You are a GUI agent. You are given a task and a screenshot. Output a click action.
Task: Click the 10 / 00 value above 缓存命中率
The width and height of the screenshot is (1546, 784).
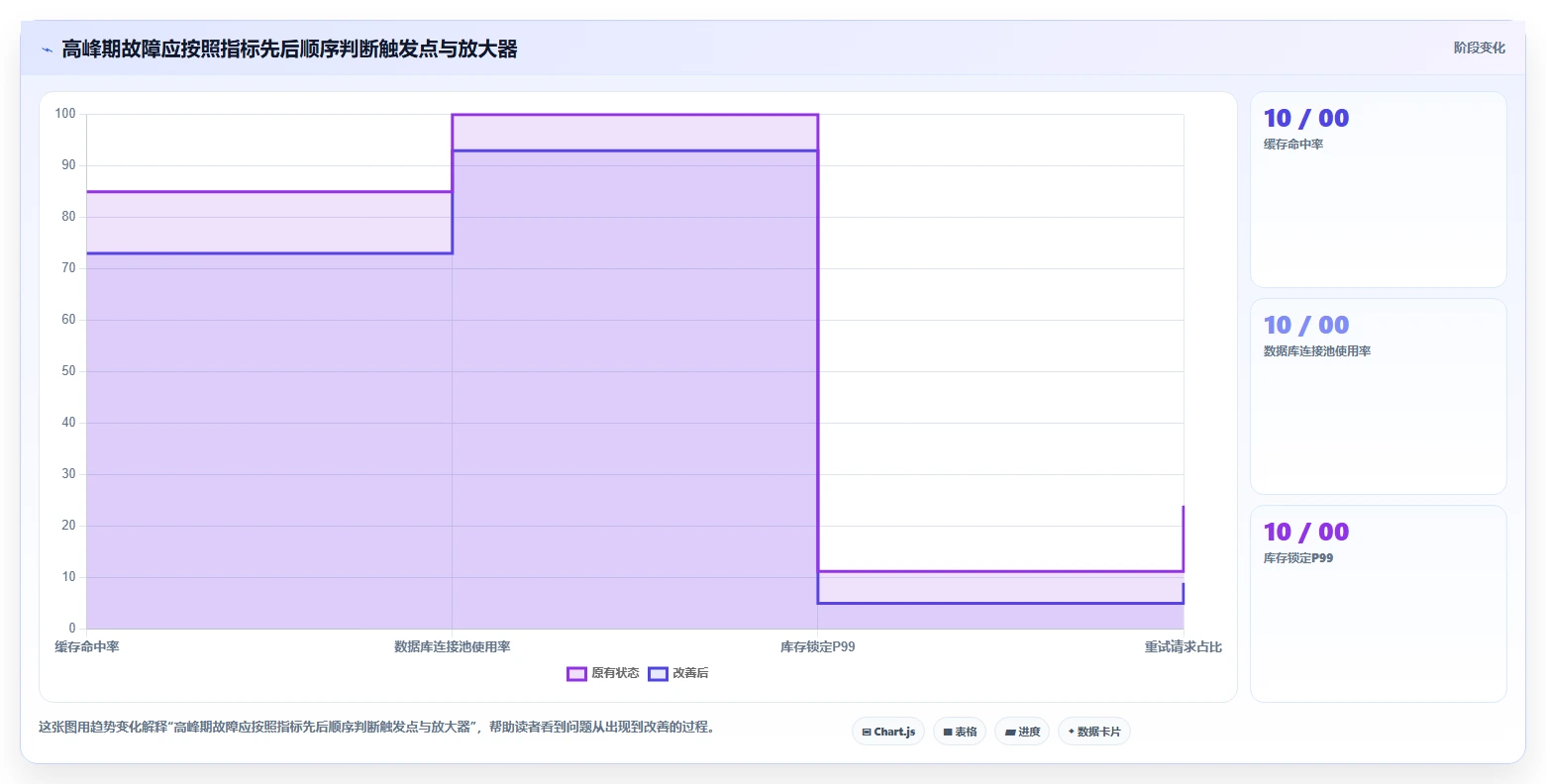coord(1306,119)
